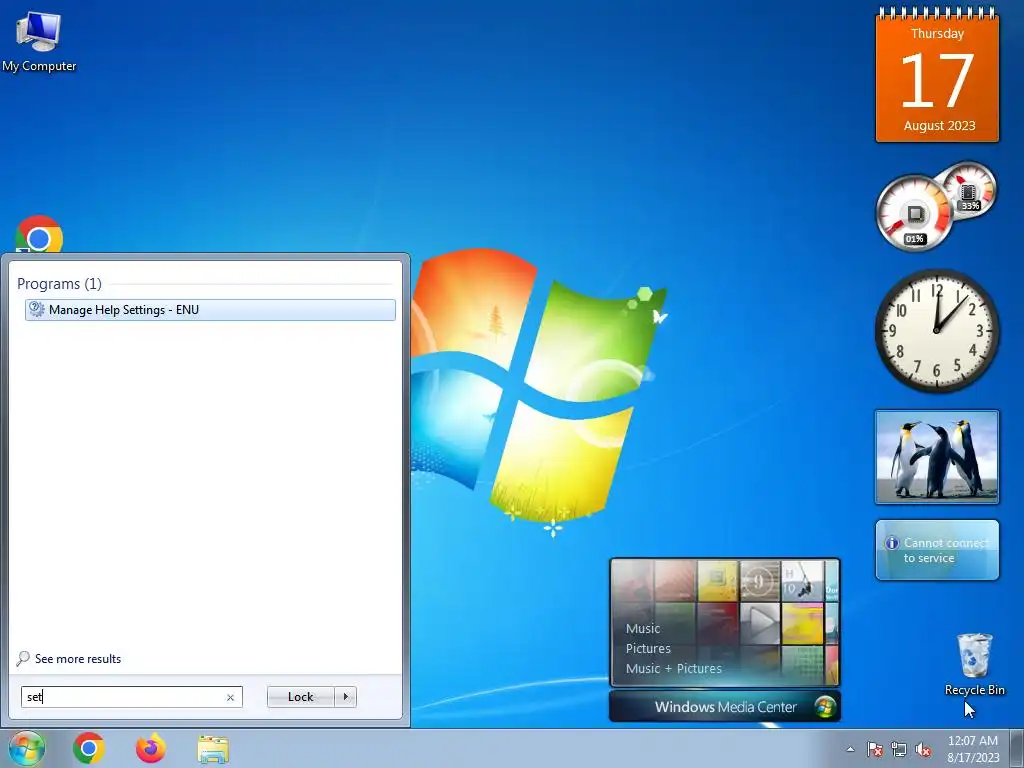Clear the search text with the X
1024x768 pixels.
point(230,697)
